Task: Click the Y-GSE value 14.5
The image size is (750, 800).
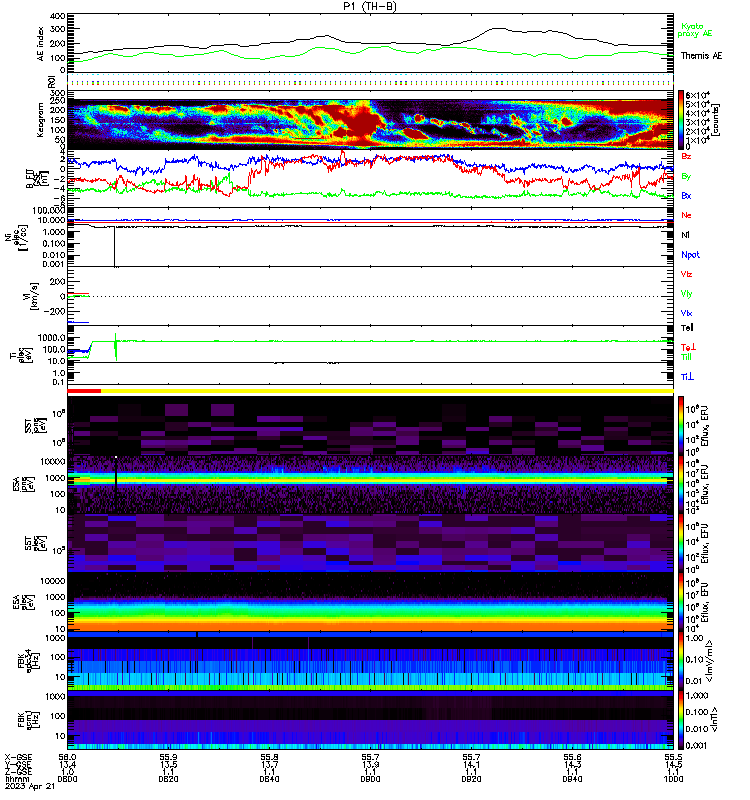Action: (673, 765)
